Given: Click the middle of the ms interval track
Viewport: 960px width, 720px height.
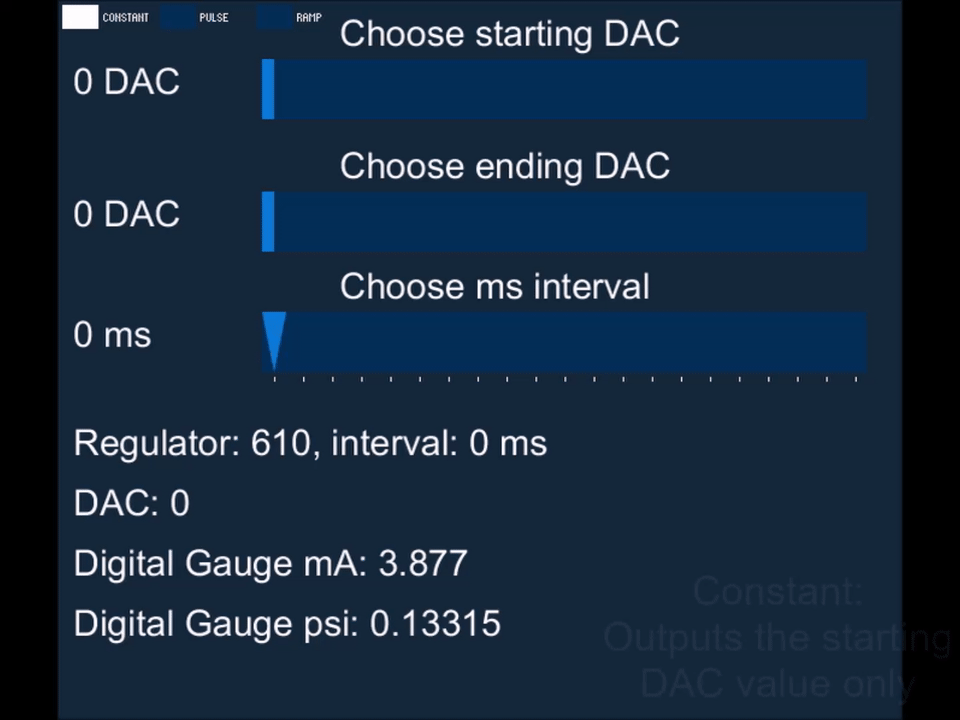Looking at the screenshot, I should (x=564, y=342).
